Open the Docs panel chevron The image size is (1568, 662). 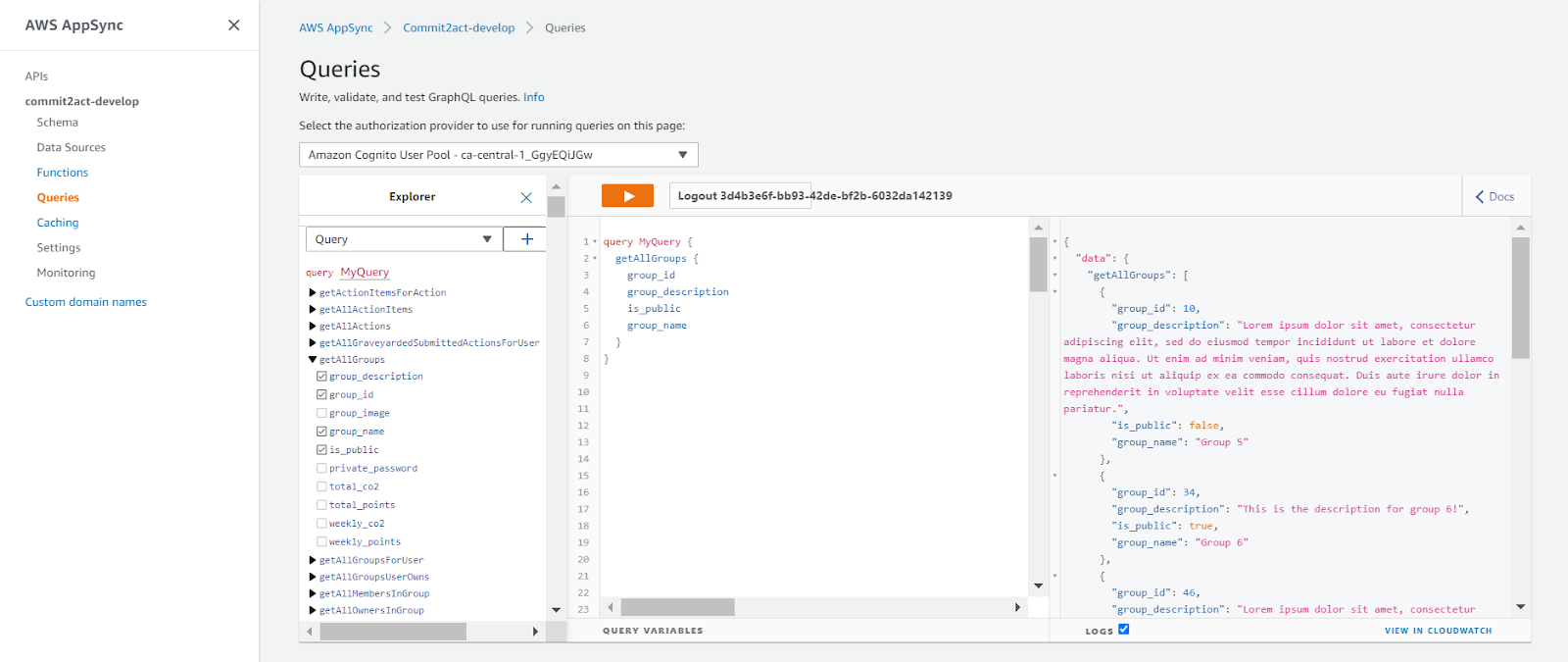pos(1480,197)
